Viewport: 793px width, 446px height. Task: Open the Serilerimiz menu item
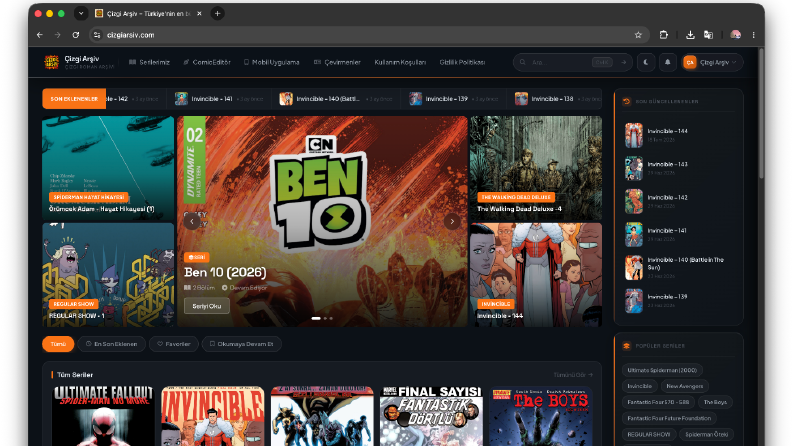(x=149, y=62)
